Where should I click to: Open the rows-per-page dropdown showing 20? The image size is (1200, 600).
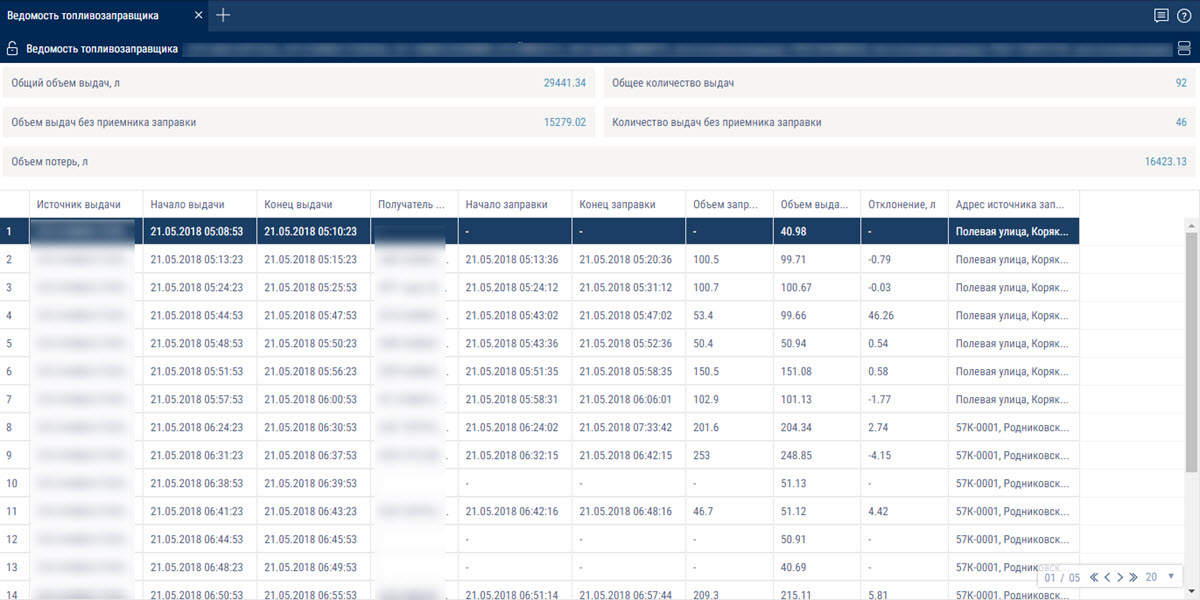(1160, 577)
